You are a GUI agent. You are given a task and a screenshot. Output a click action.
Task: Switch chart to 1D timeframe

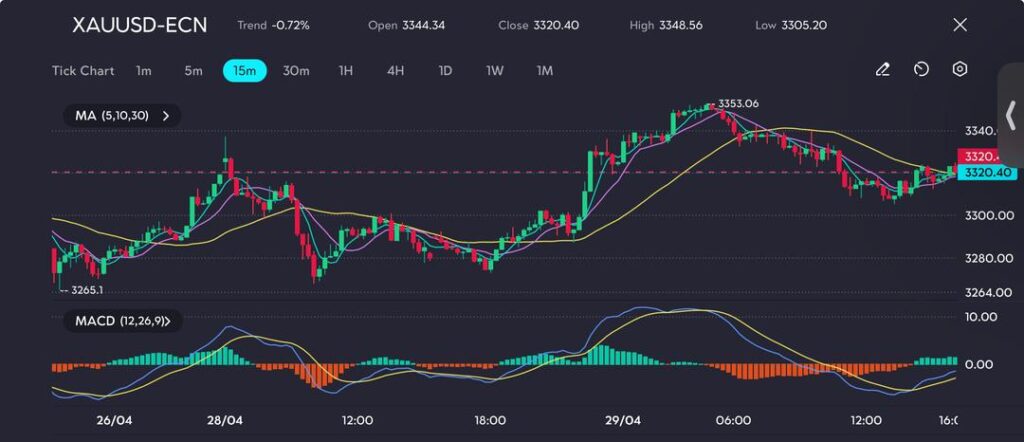pyautogui.click(x=445, y=71)
